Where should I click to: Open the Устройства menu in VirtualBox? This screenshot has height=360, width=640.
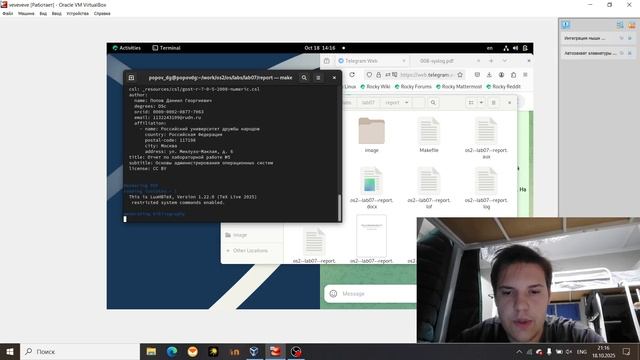pyautogui.click(x=78, y=13)
